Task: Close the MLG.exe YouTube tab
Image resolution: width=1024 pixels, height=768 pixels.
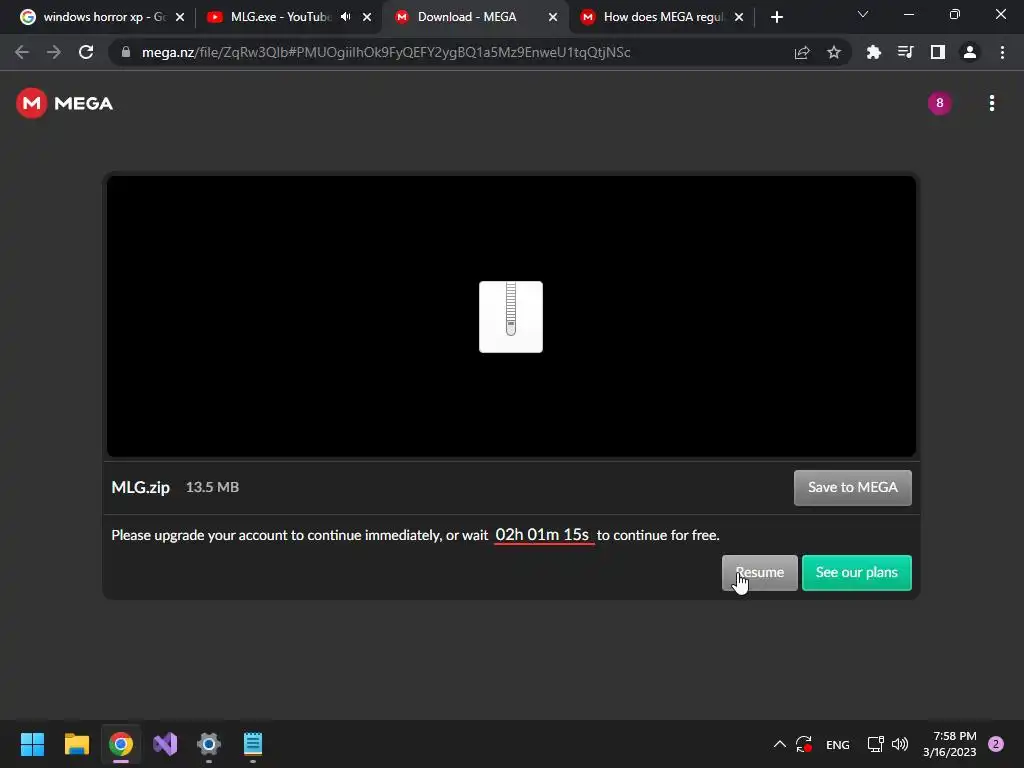Action: 367,17
